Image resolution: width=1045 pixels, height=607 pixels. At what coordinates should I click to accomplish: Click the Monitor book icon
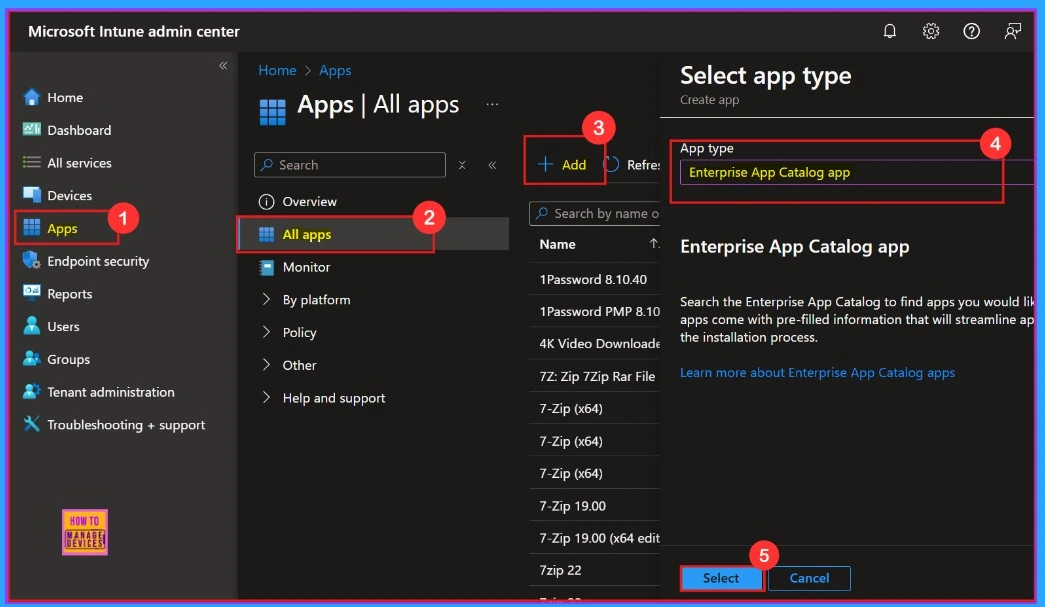pyautogui.click(x=266, y=267)
